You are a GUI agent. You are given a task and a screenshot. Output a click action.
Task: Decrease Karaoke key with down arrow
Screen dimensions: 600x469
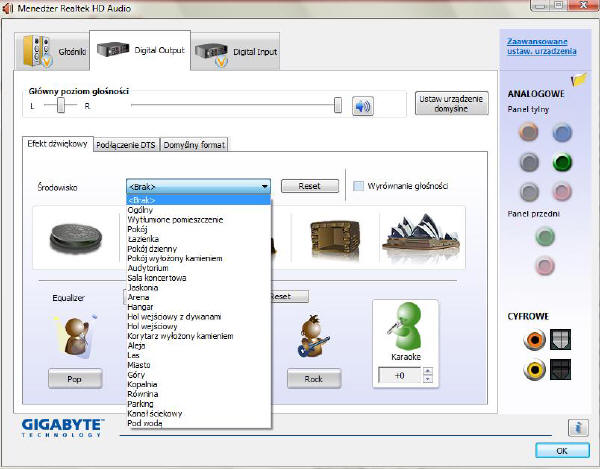click(428, 379)
